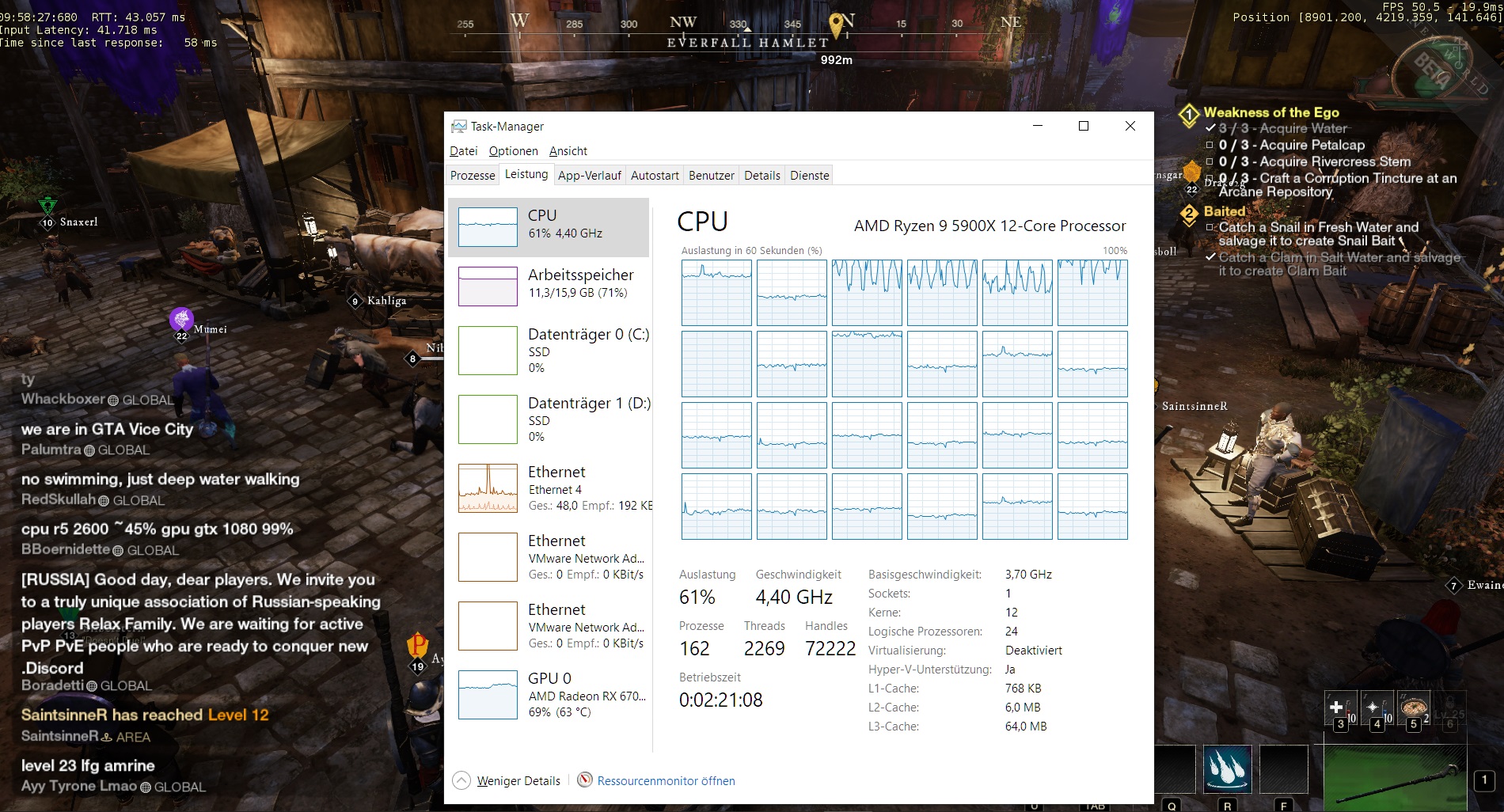This screenshot has height=812, width=1504.
Task: Use the food item in hotbar slot 5
Action: (x=1414, y=707)
